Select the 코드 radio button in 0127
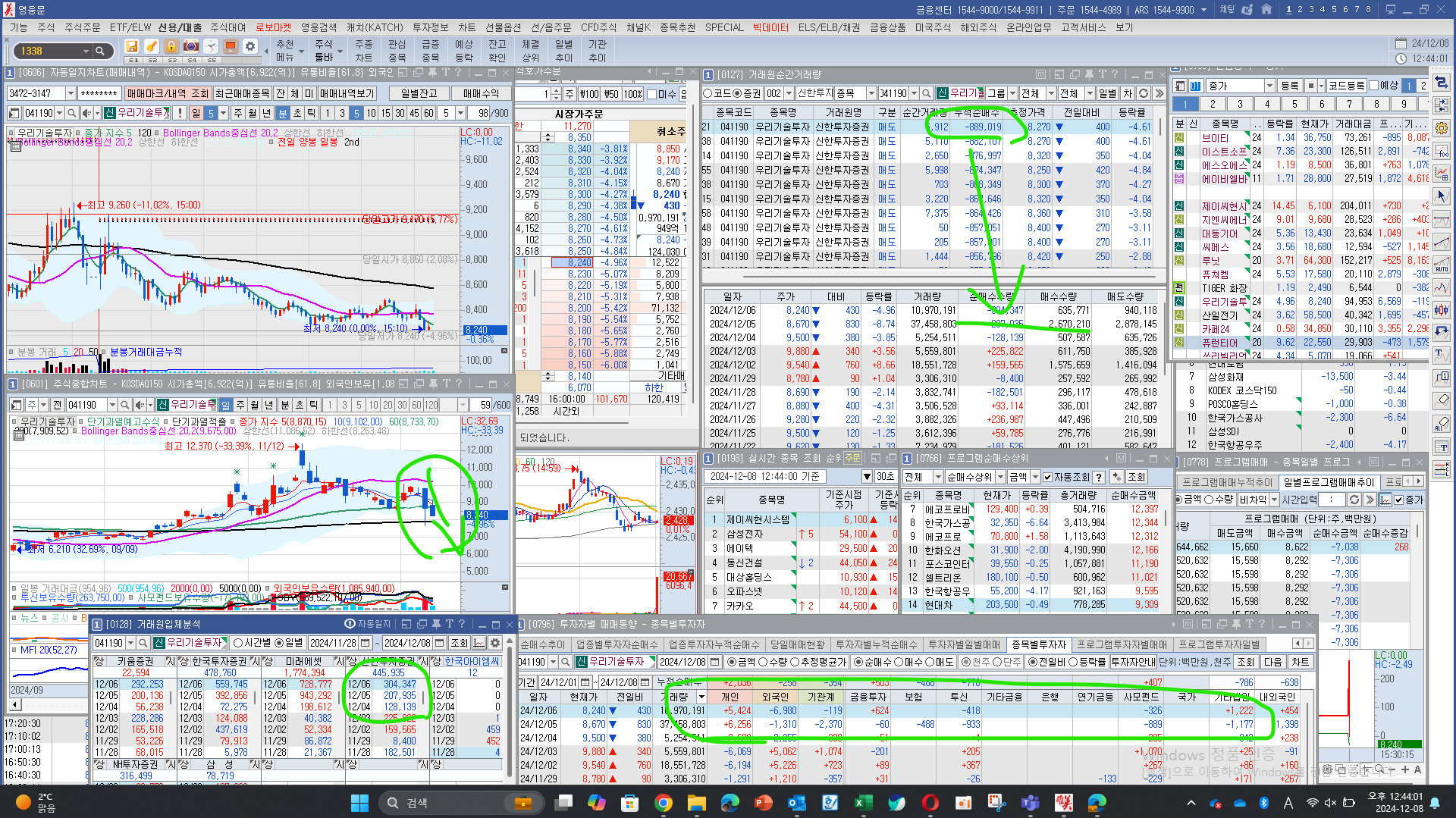 (x=708, y=93)
